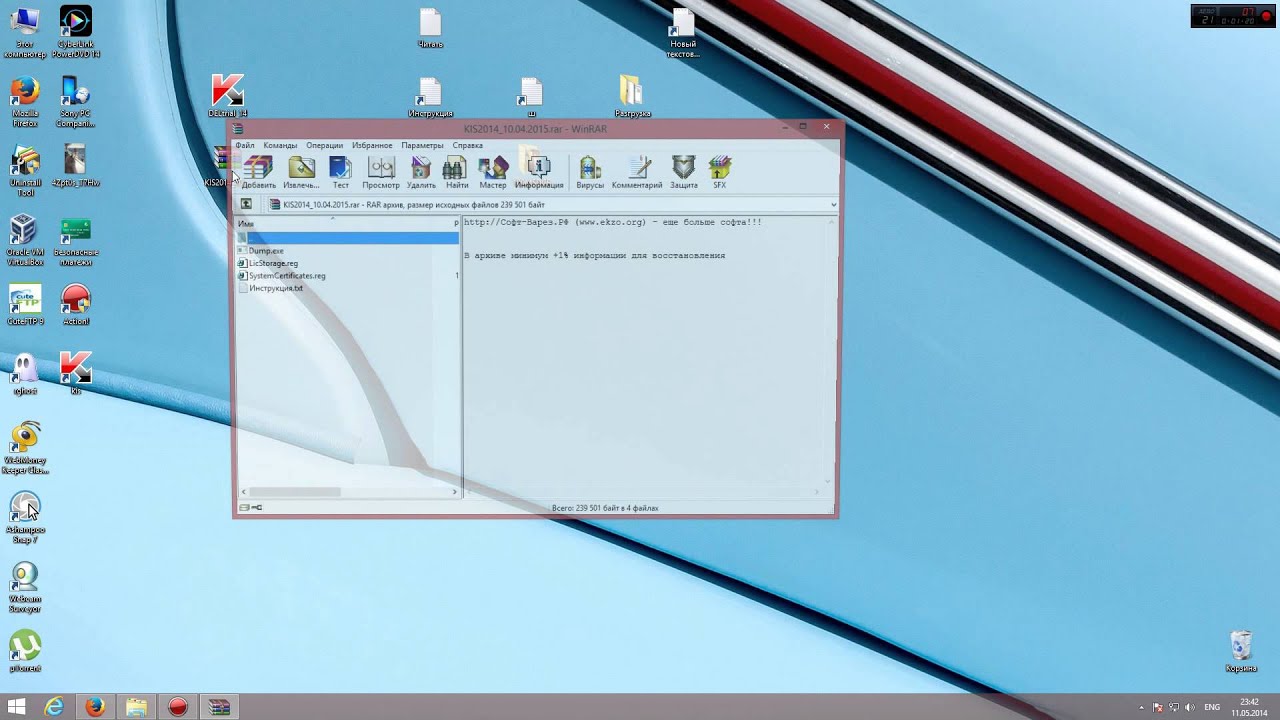1280x720 pixels.
Task: Select the Webcam Surveyor shortcut
Action: pos(25,587)
